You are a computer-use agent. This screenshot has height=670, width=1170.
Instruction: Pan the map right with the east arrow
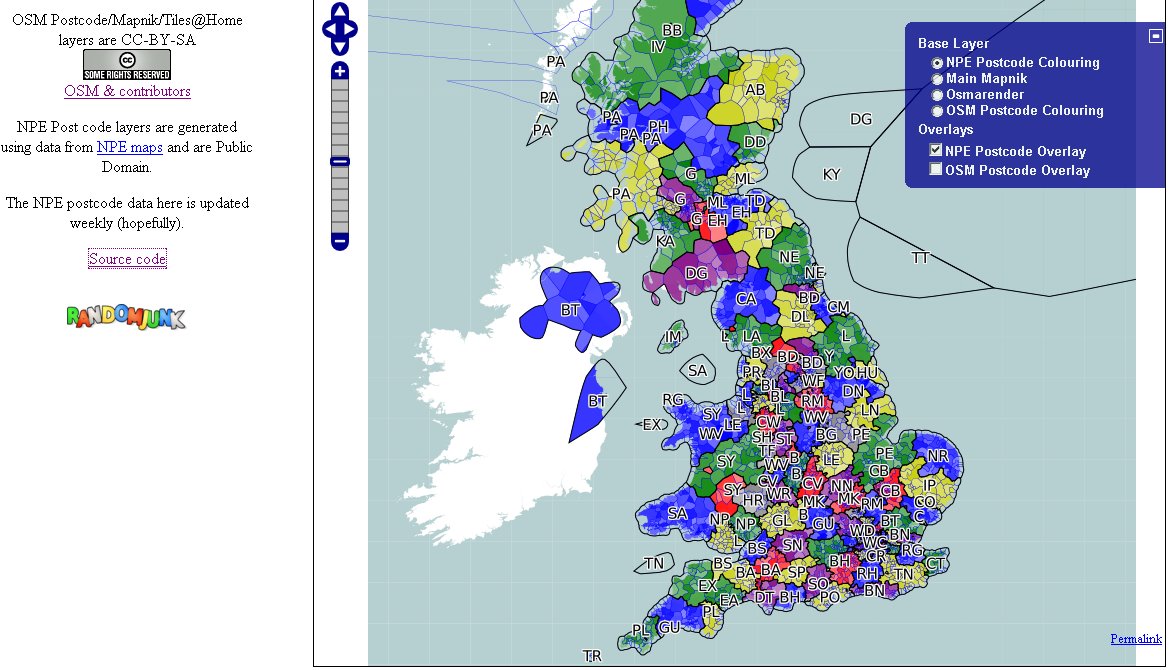tap(349, 29)
